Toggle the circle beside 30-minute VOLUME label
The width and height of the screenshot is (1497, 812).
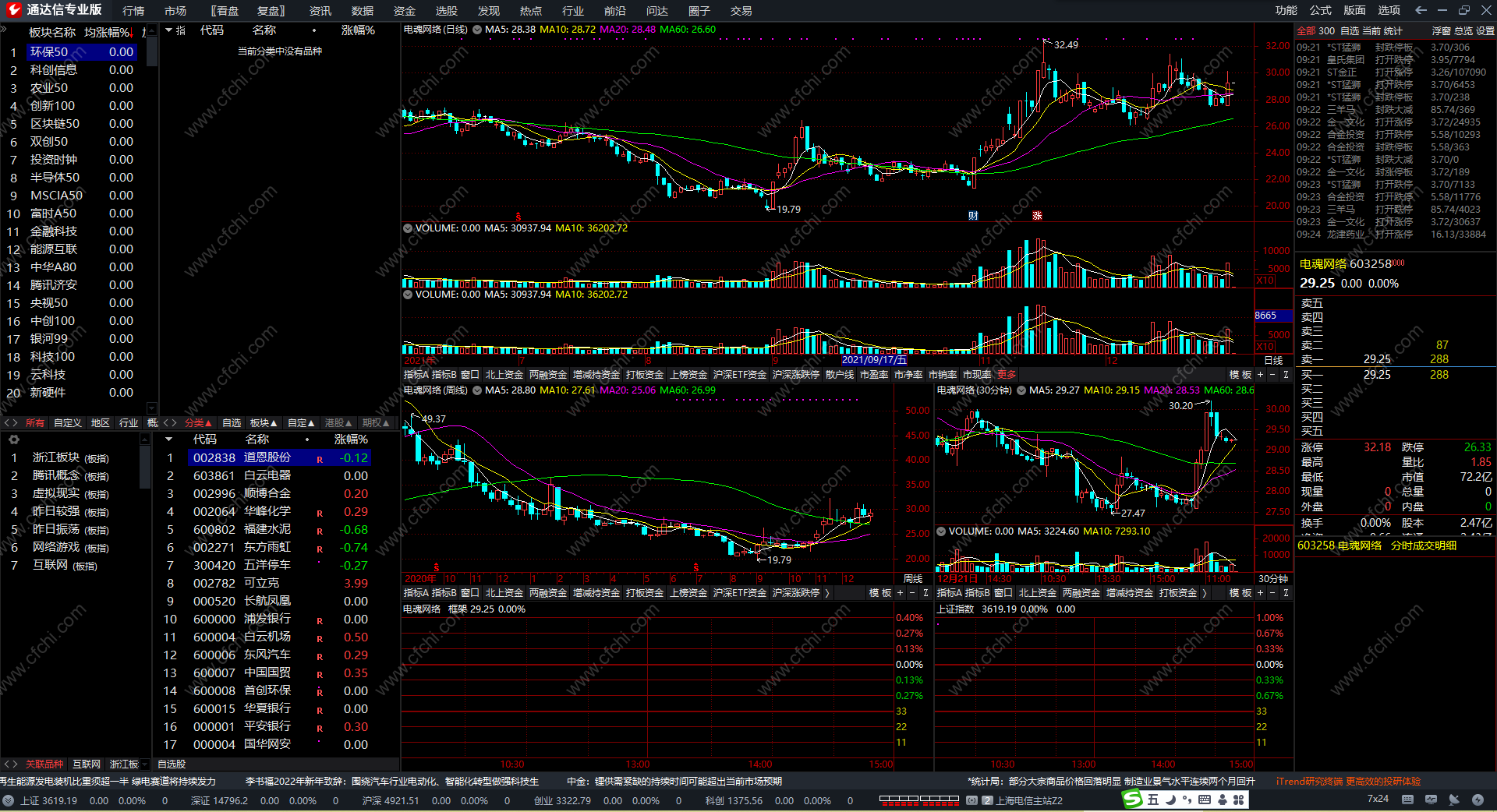pyautogui.click(x=941, y=531)
